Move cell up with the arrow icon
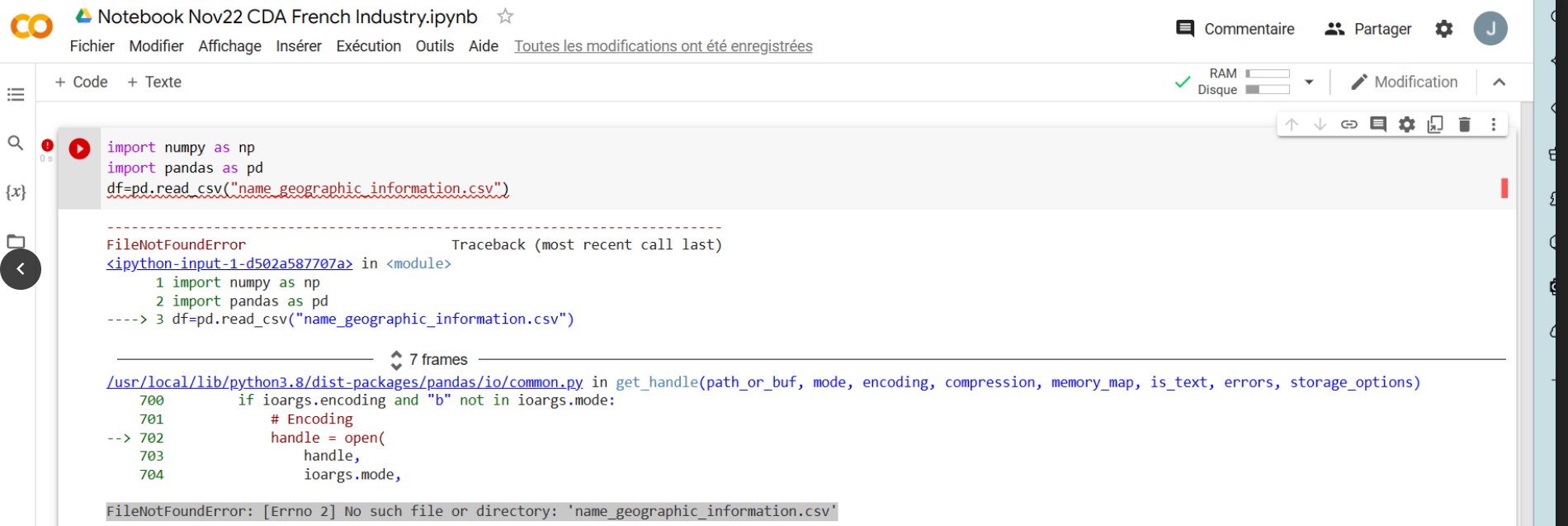 (x=1292, y=125)
